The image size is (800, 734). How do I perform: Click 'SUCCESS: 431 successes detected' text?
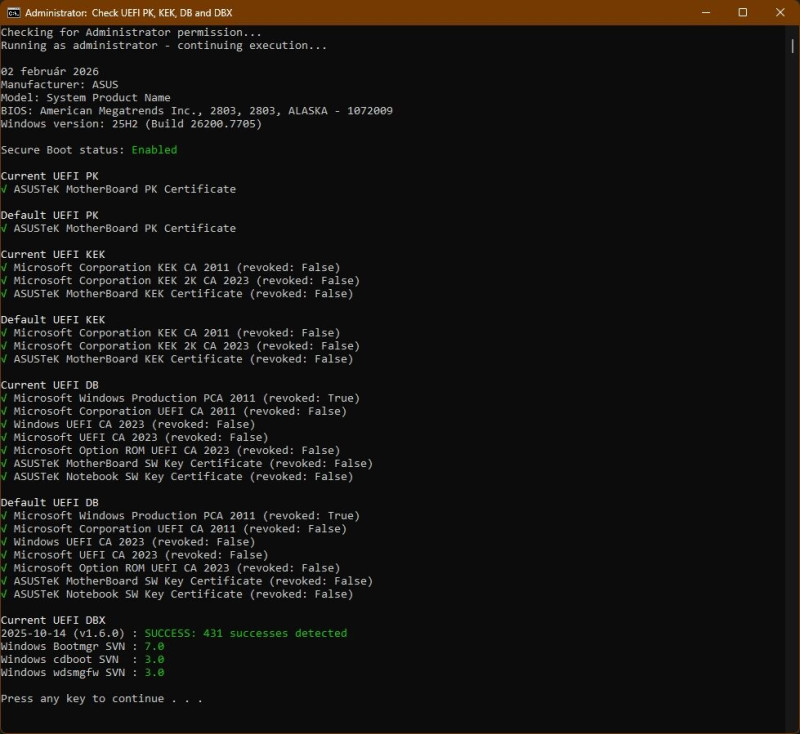coord(246,633)
